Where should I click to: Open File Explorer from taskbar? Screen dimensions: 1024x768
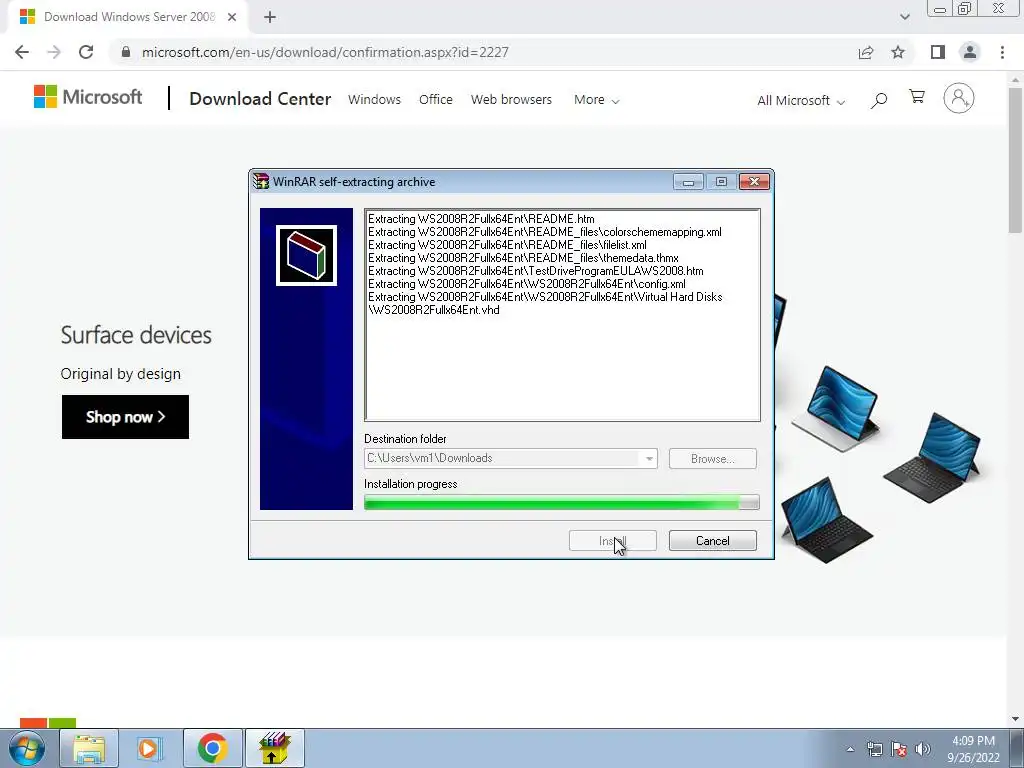[89, 748]
